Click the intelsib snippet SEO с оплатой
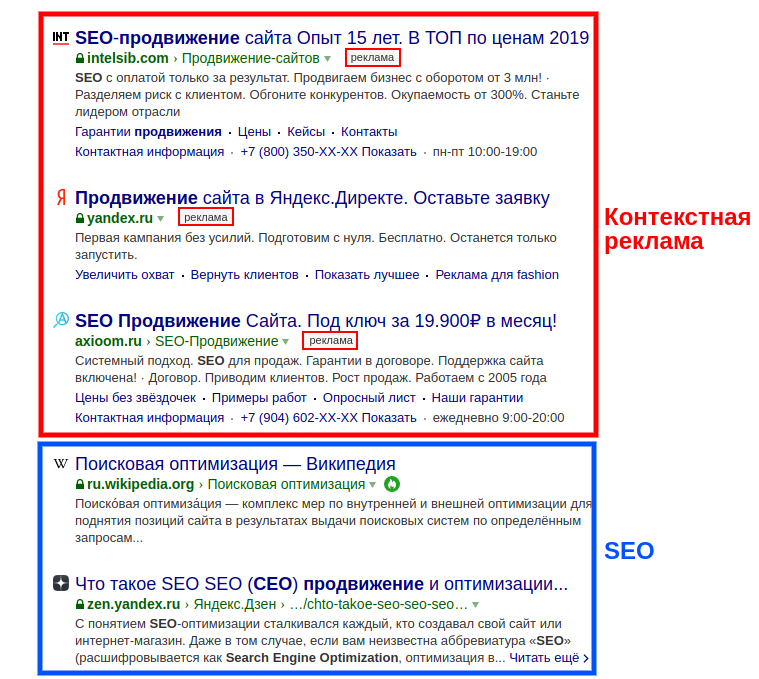The width and height of the screenshot is (759, 679). pos(327,94)
